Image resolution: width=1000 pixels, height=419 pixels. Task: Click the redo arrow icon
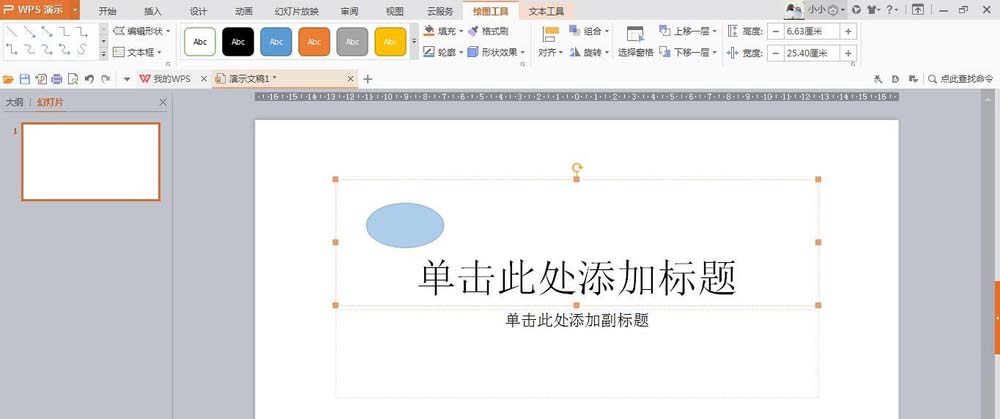[x=105, y=78]
